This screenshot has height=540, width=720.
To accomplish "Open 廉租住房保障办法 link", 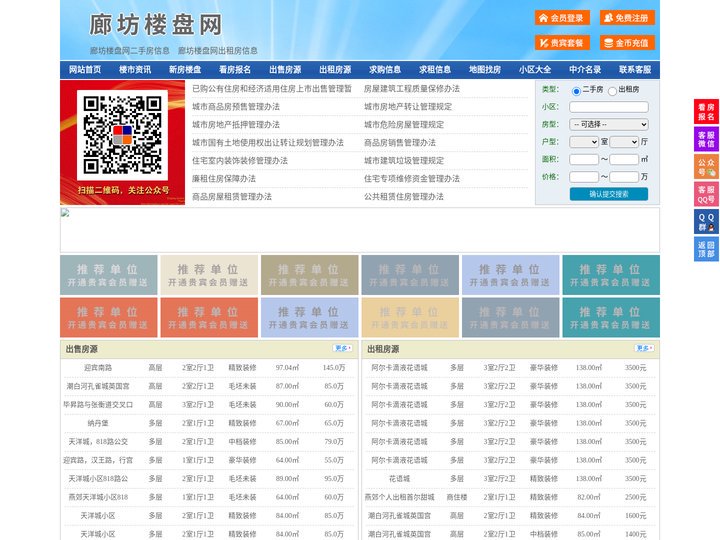I will click(x=224, y=179).
